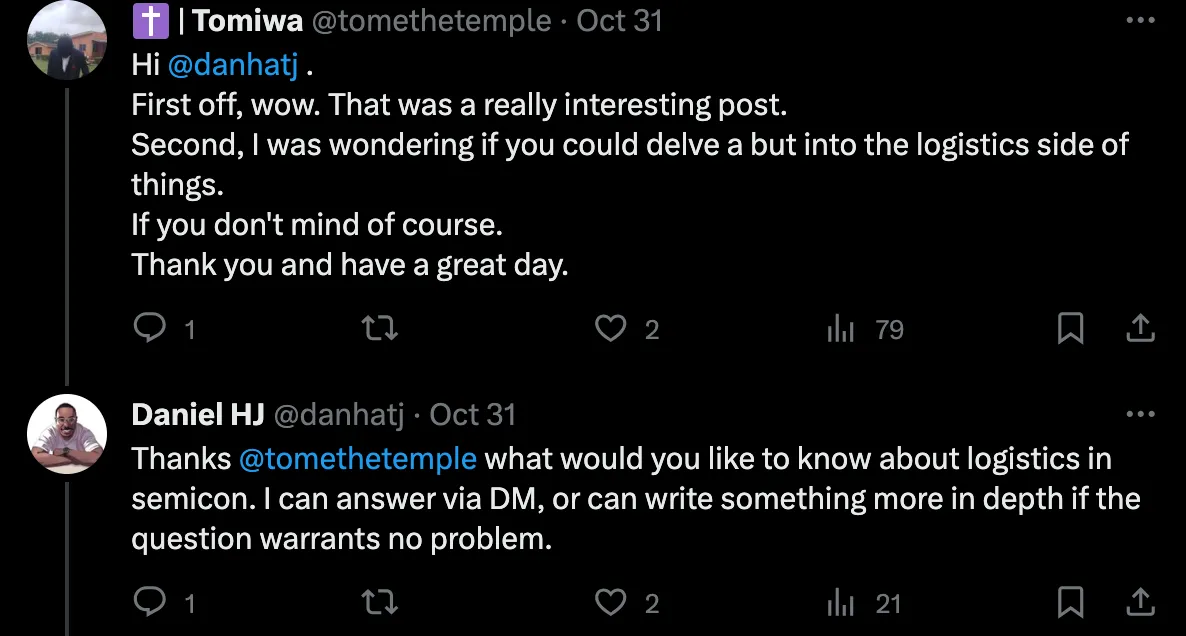1186x636 pixels.
Task: Reply to Daniel HJ's tweet
Action: 148,602
